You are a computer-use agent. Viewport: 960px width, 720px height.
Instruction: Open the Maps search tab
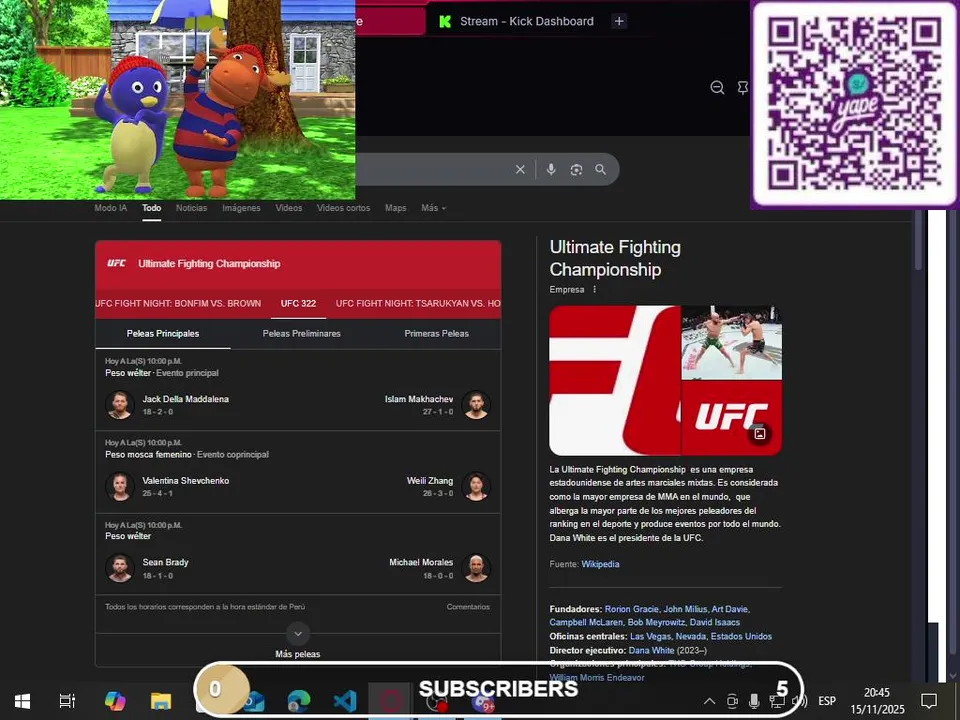click(x=396, y=208)
